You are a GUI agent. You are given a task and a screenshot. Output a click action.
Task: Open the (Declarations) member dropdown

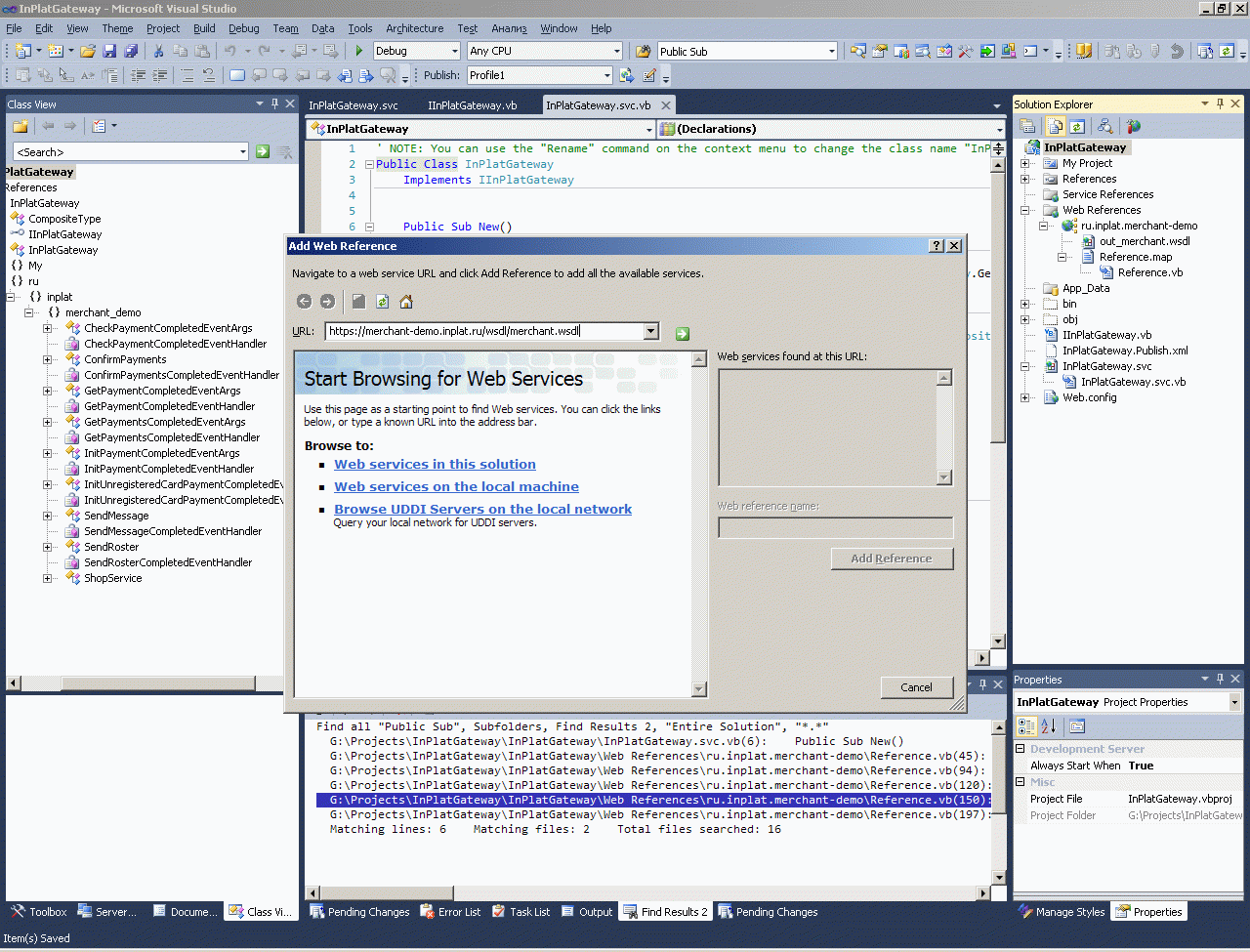point(999,129)
